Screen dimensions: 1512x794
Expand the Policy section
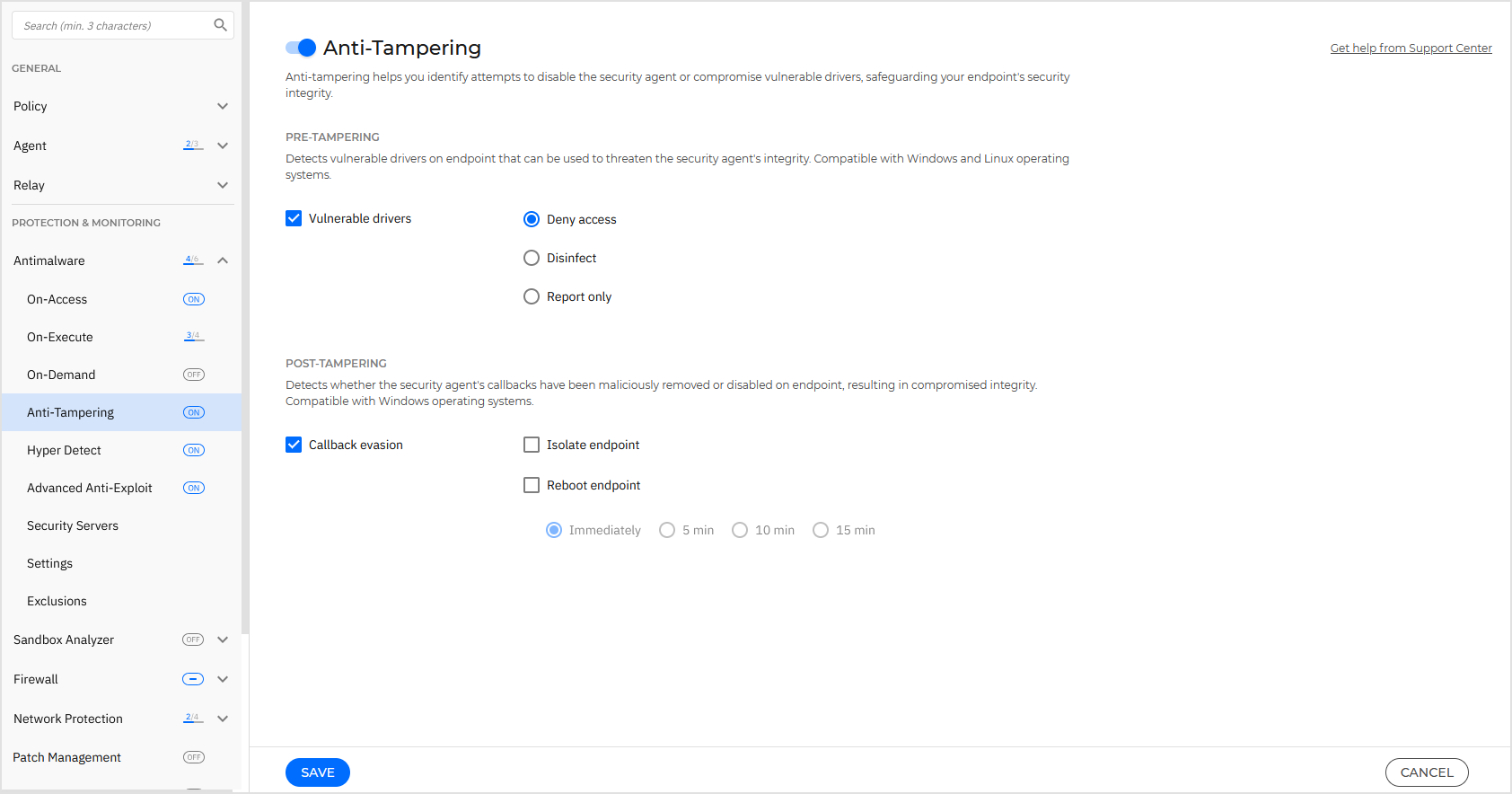(x=223, y=106)
